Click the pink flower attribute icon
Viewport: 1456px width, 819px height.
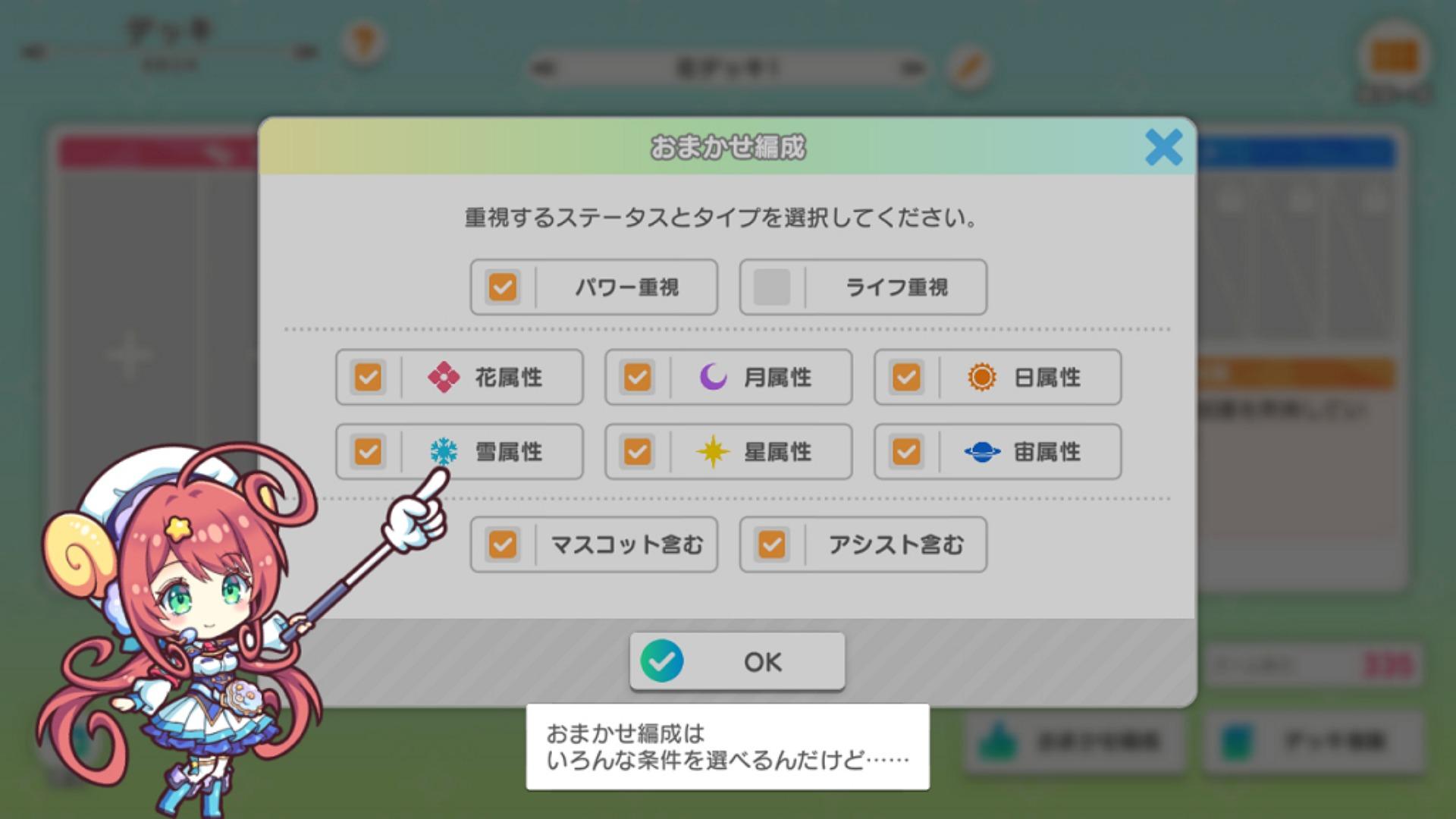click(444, 377)
